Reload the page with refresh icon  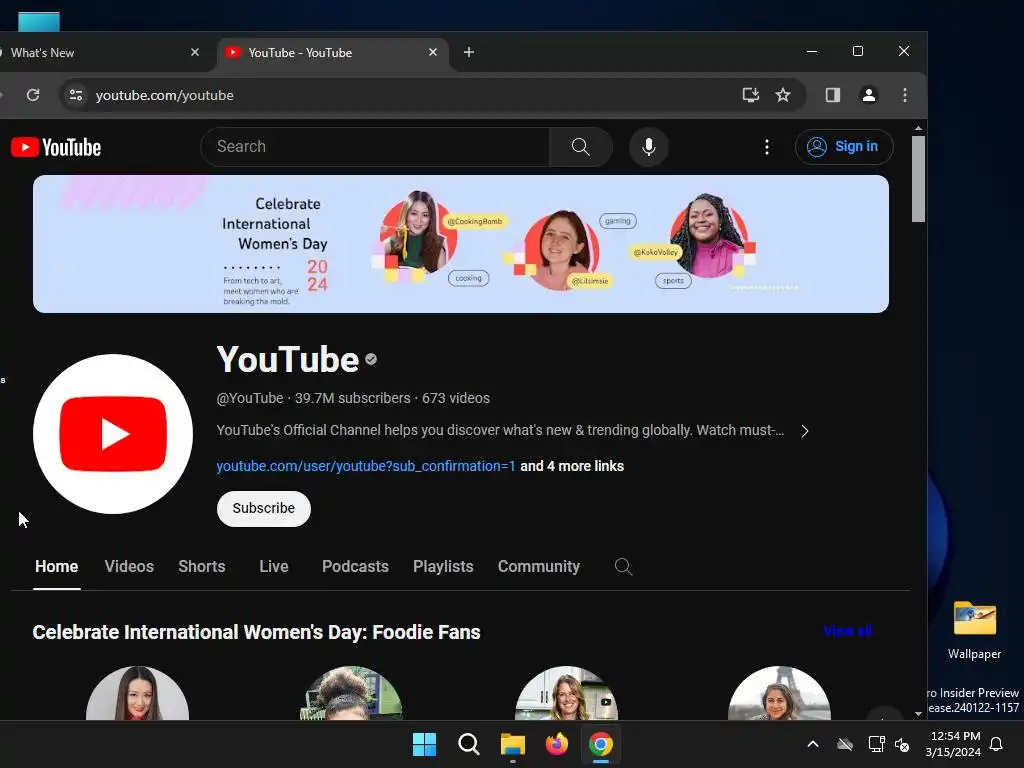point(33,95)
